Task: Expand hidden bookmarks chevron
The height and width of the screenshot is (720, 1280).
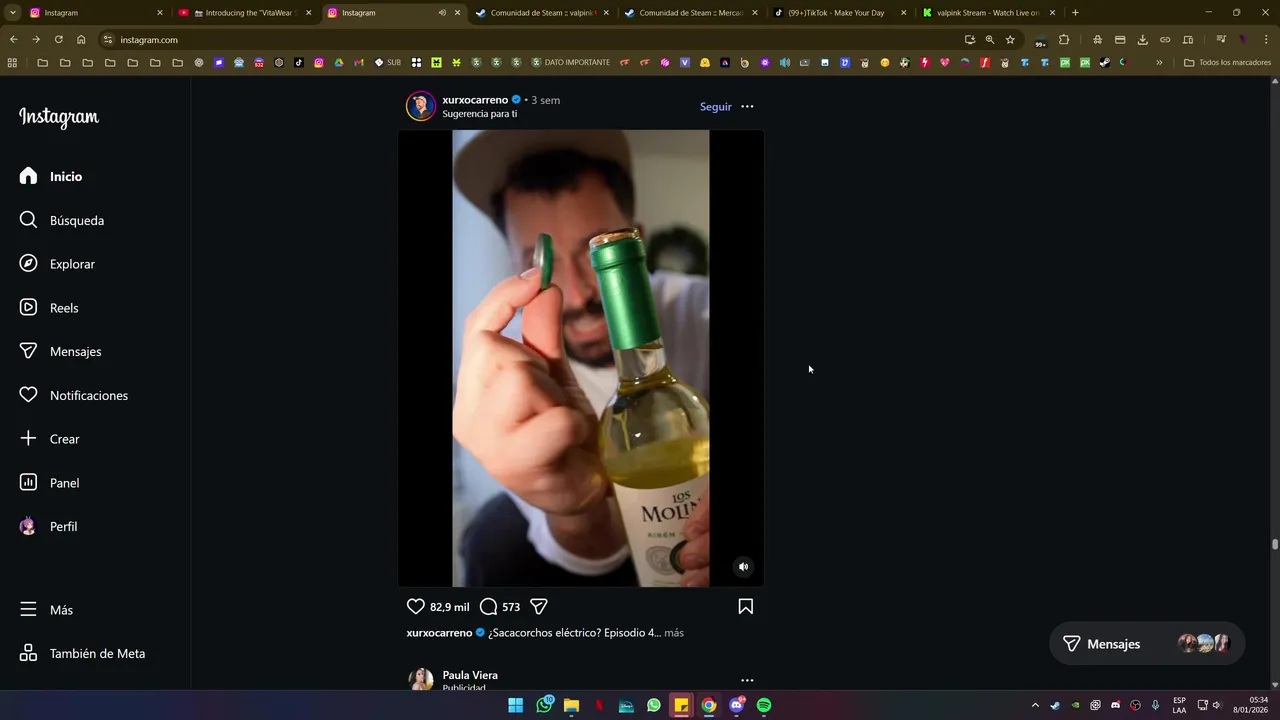Action: [x=1159, y=62]
